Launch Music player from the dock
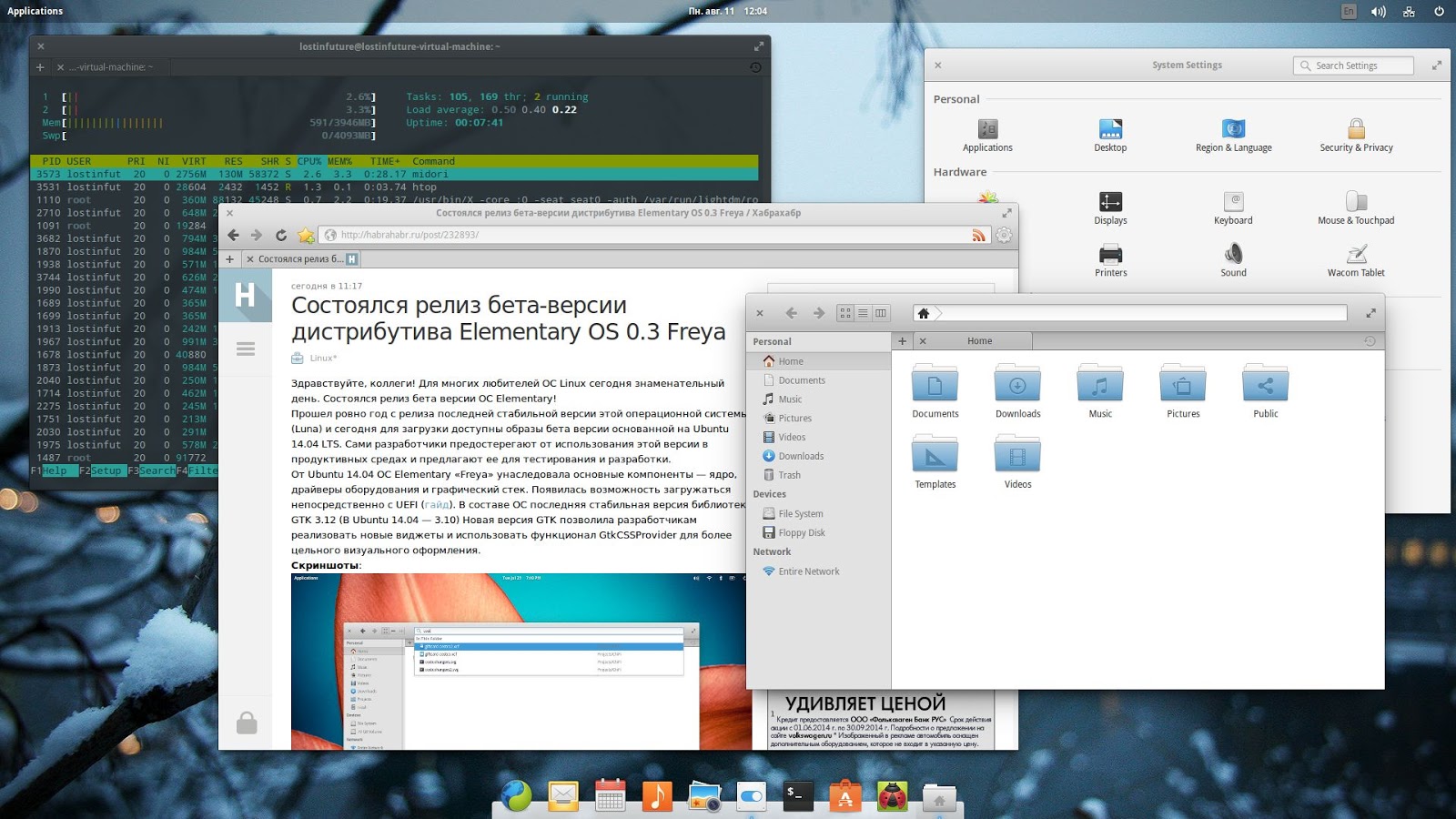This screenshot has height=819, width=1456. (x=656, y=795)
